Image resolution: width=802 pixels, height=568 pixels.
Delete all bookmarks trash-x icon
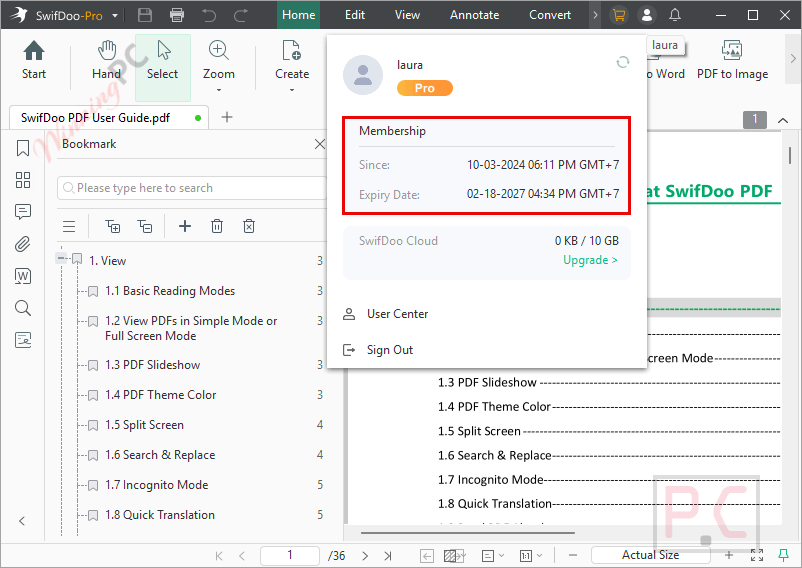(249, 226)
